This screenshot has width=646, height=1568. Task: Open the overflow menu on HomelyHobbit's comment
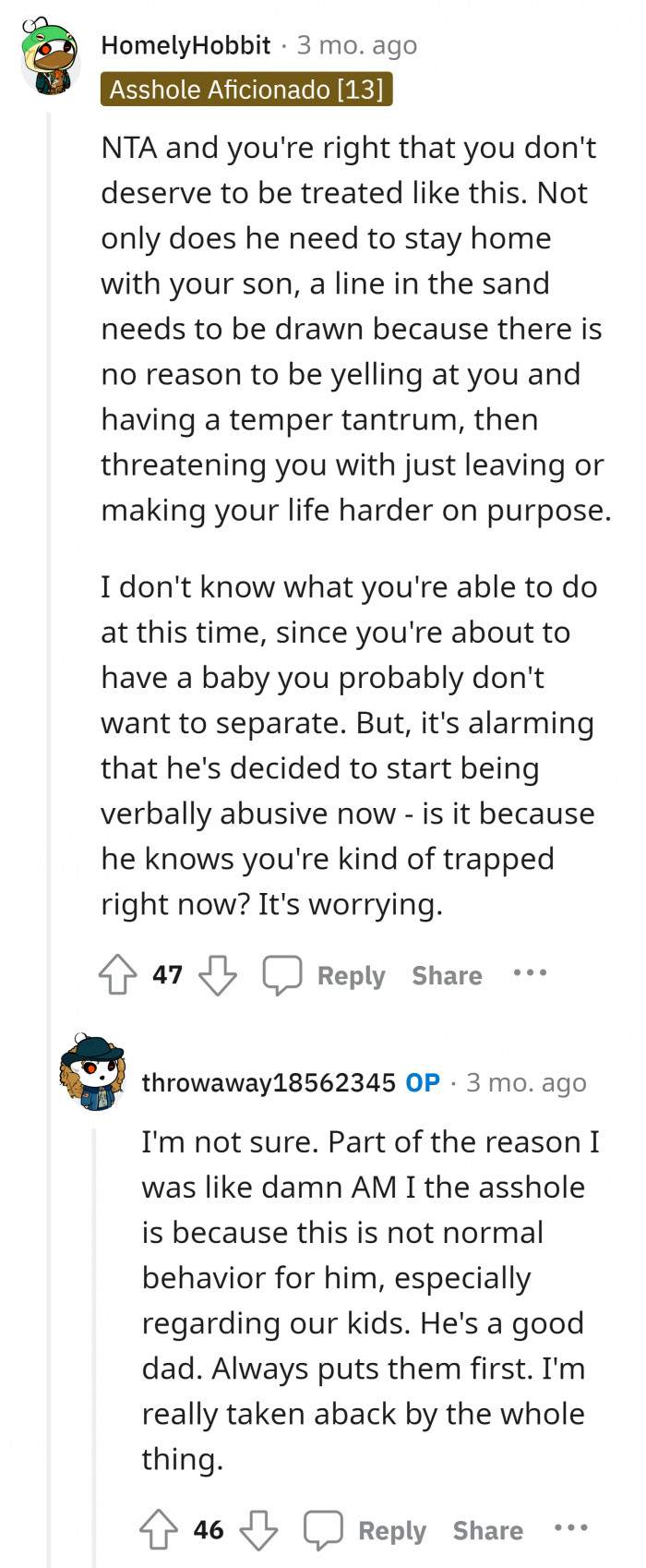click(x=530, y=973)
